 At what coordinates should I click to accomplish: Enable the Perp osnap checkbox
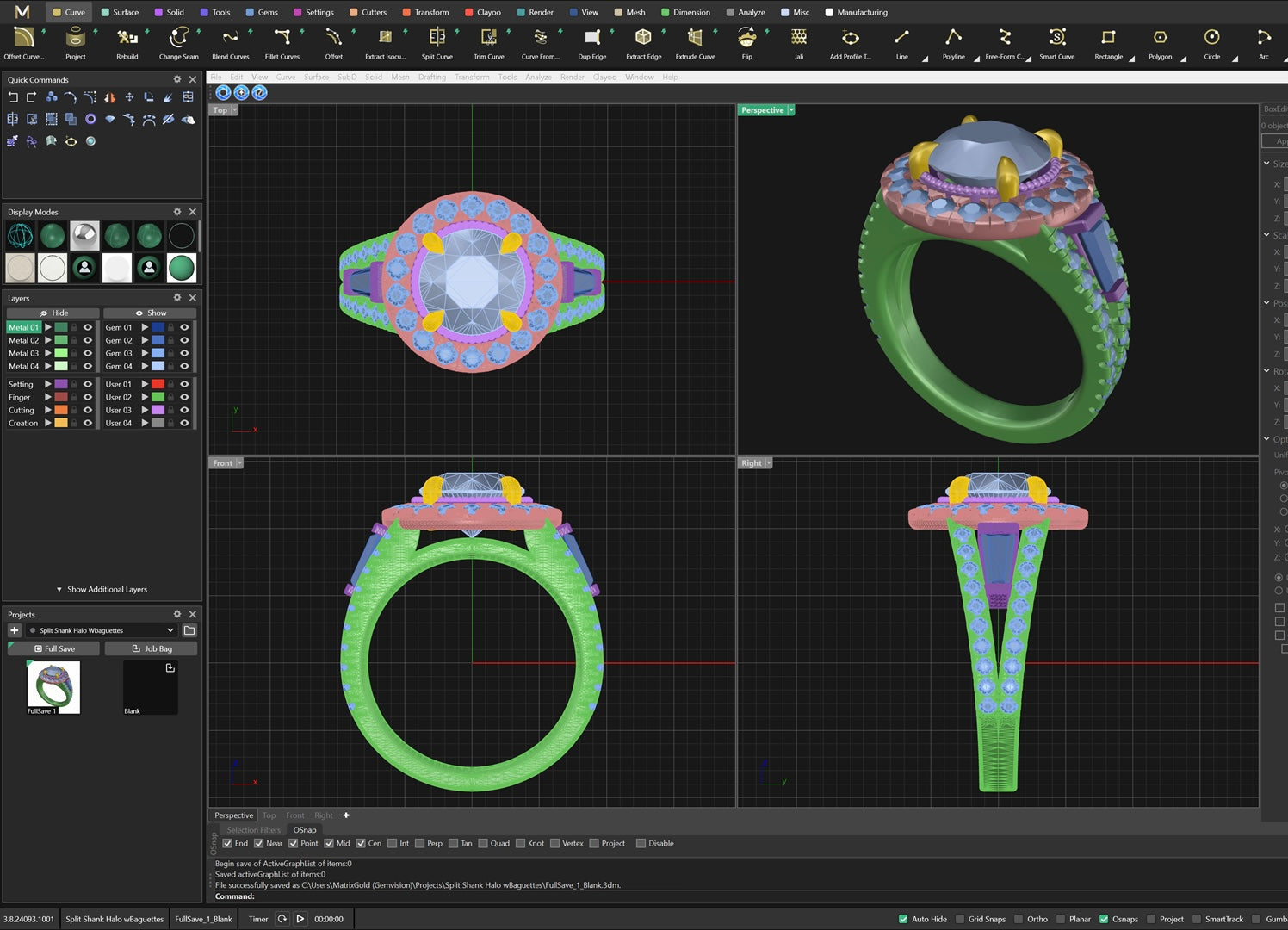pos(420,844)
